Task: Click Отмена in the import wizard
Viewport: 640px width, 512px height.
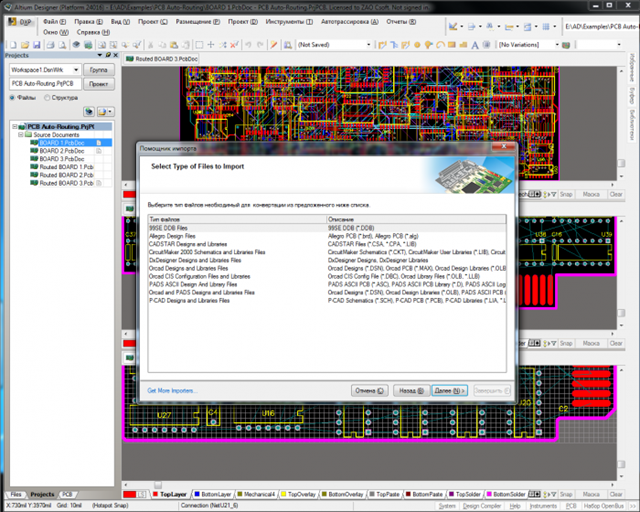Action: click(x=369, y=391)
